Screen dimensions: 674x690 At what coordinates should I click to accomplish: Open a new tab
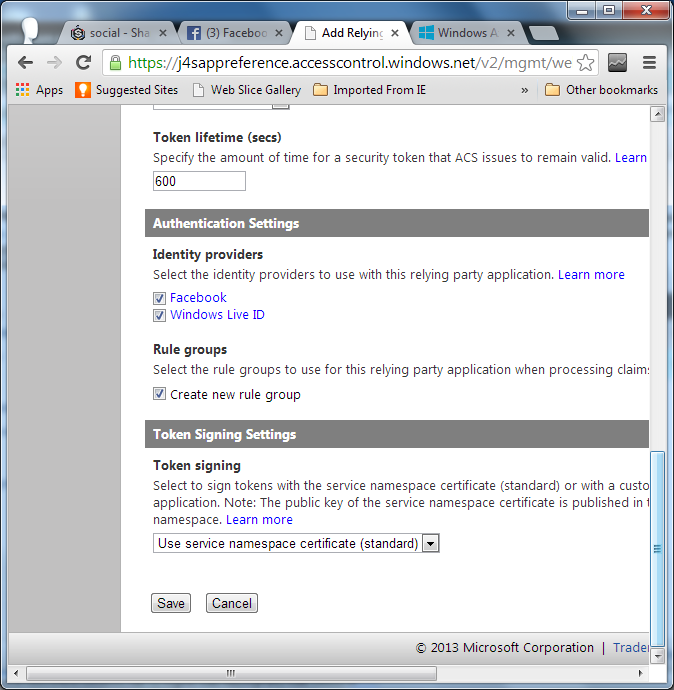tap(544, 33)
